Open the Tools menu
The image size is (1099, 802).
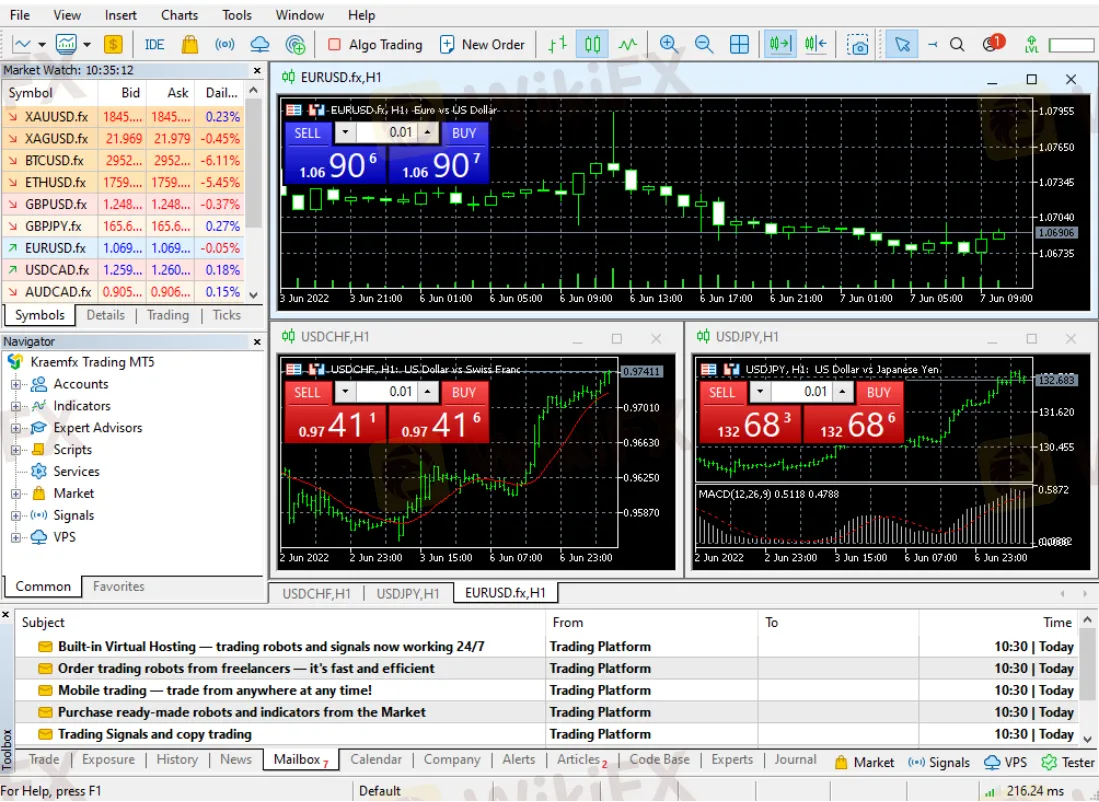[x=237, y=15]
